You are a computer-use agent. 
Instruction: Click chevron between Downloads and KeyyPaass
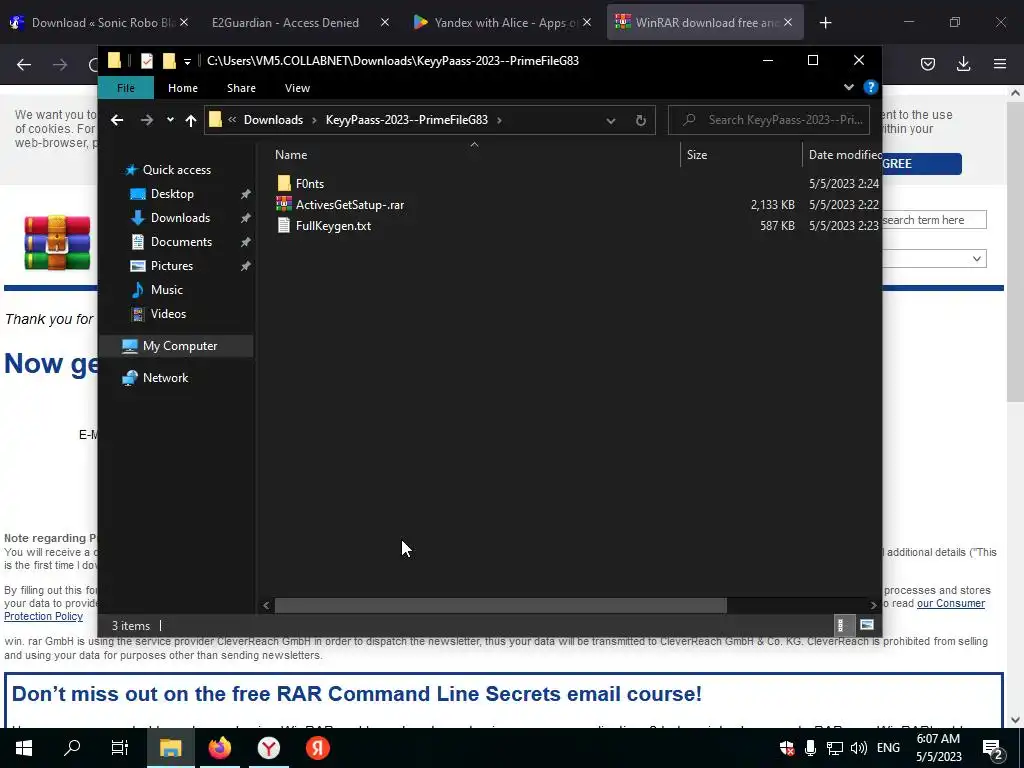[314, 120]
